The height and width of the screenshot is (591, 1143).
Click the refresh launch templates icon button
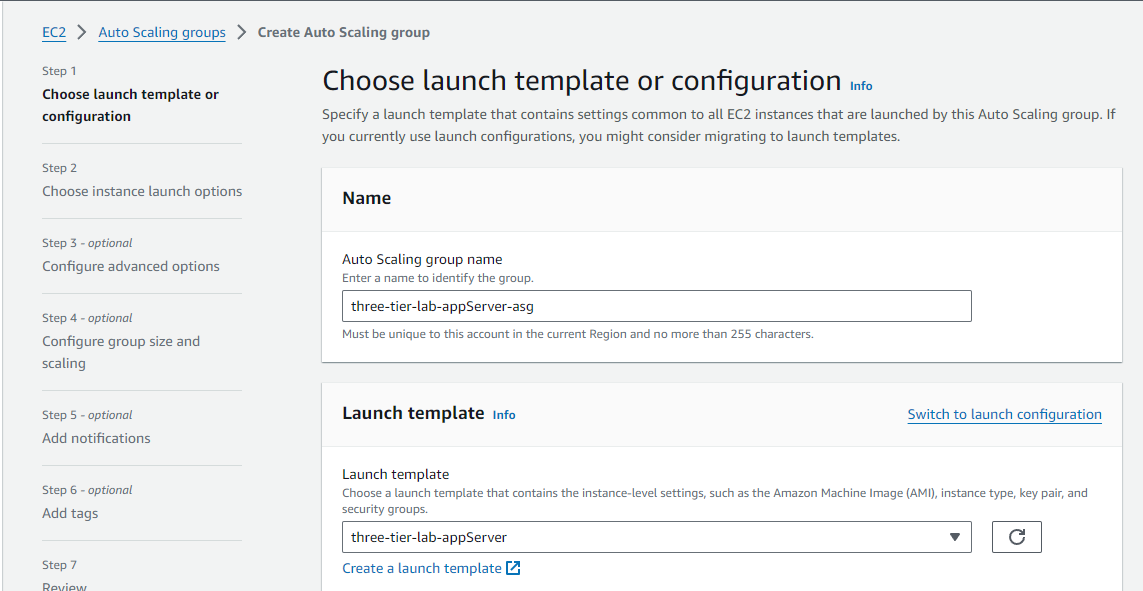click(x=1016, y=537)
